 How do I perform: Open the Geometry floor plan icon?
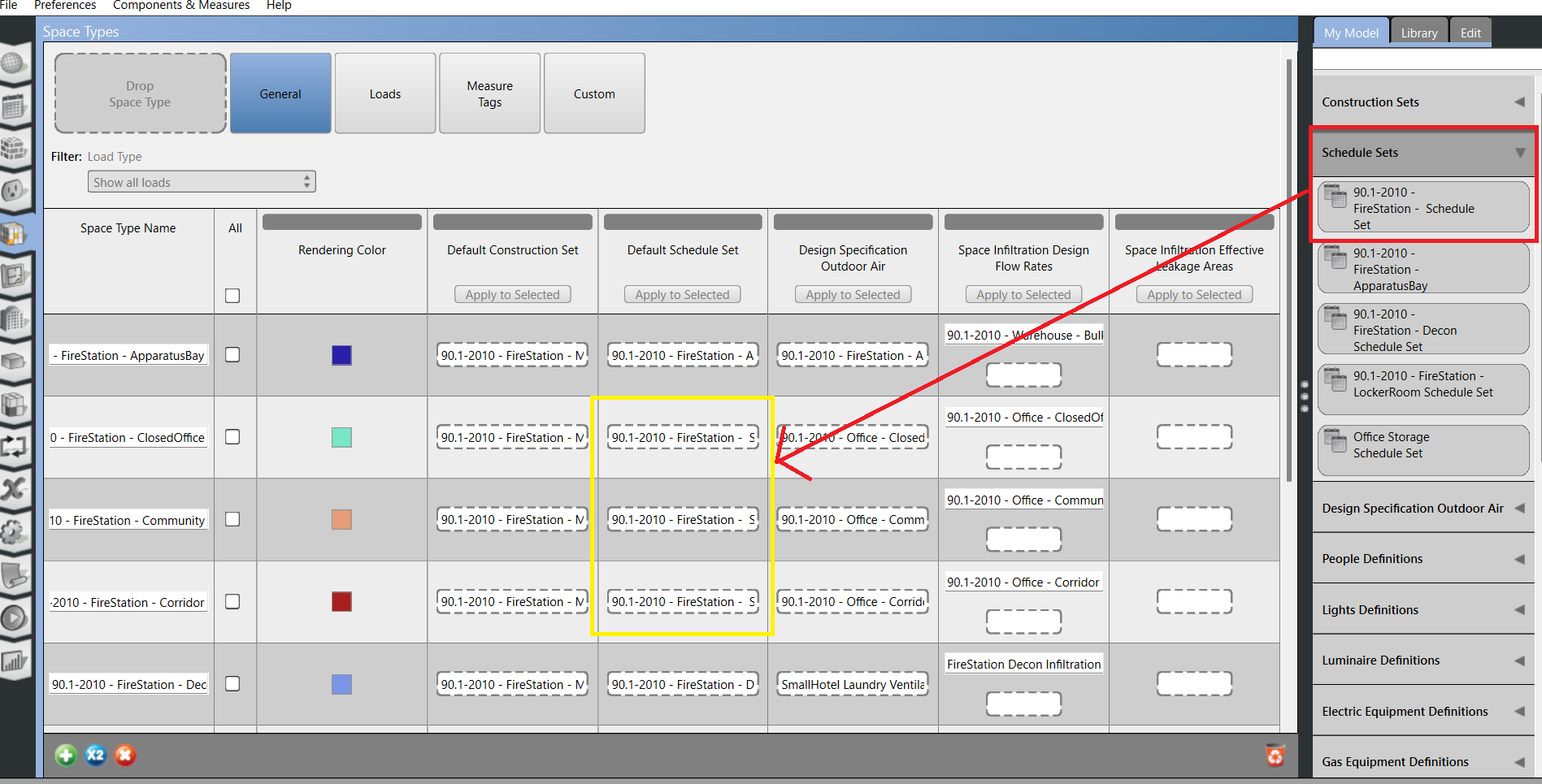coord(15,276)
